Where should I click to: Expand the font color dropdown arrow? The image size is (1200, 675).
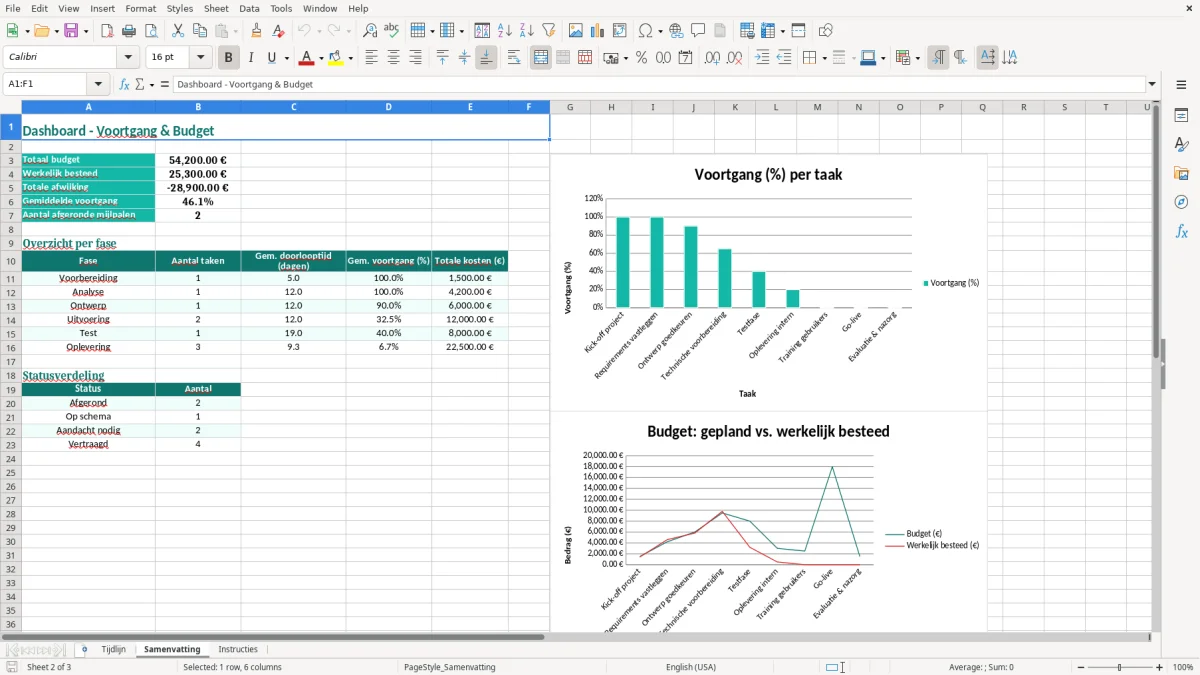[x=321, y=58]
